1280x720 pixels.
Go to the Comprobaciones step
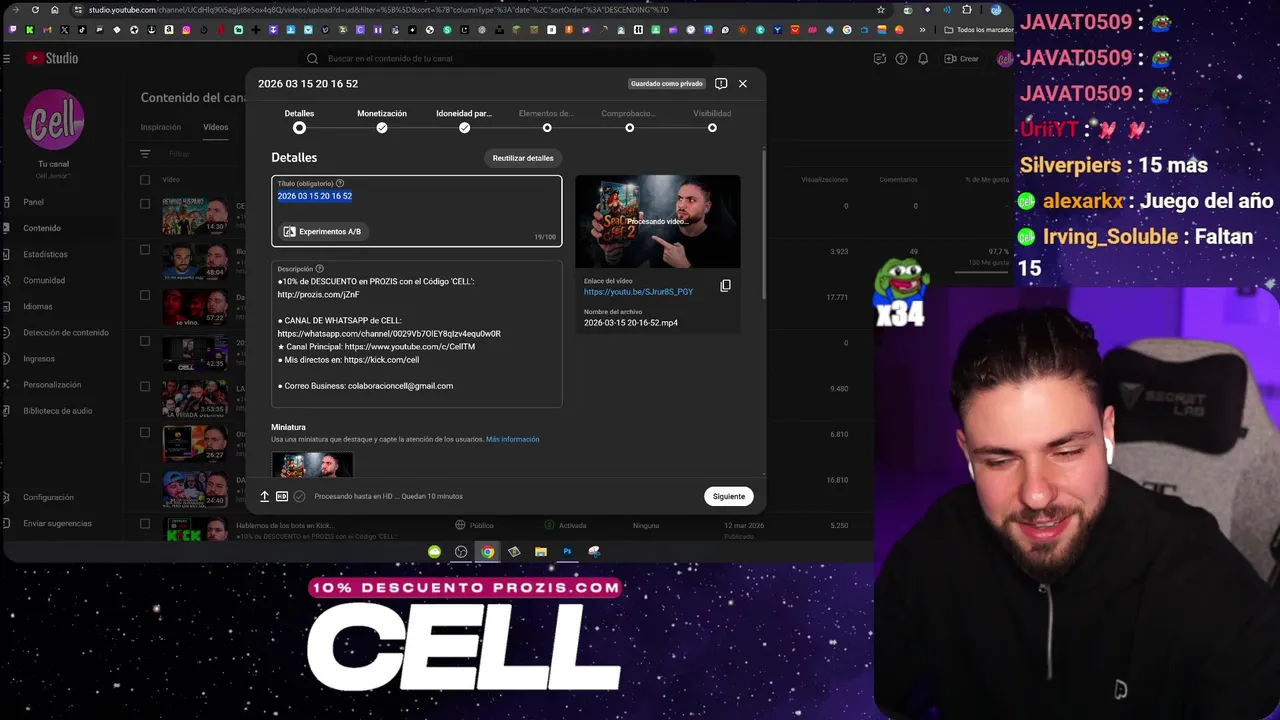629,121
